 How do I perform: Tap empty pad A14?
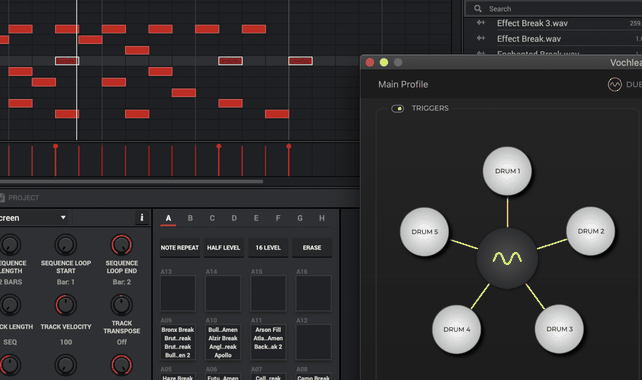tap(223, 293)
